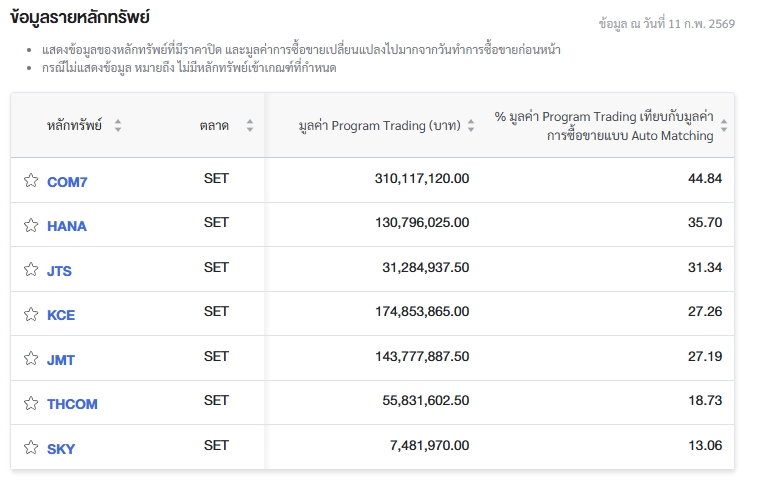The image size is (758, 489).
Task: Go to the JTS stock page
Action: point(59,270)
